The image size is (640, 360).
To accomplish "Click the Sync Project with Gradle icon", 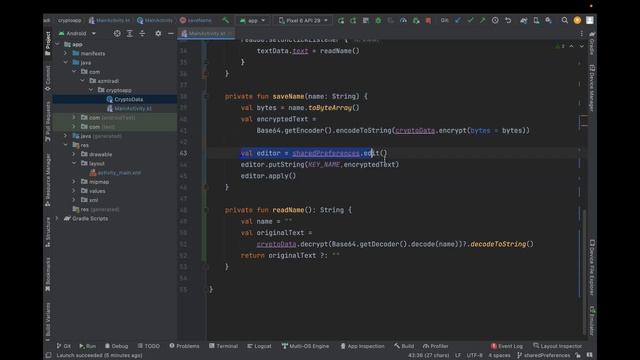I will pyautogui.click(x=523, y=20).
